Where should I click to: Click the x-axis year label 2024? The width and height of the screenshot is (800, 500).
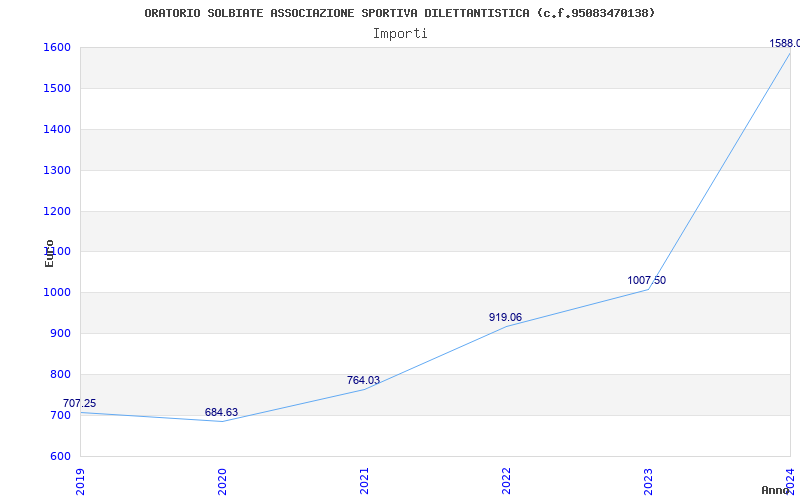pyautogui.click(x=790, y=482)
